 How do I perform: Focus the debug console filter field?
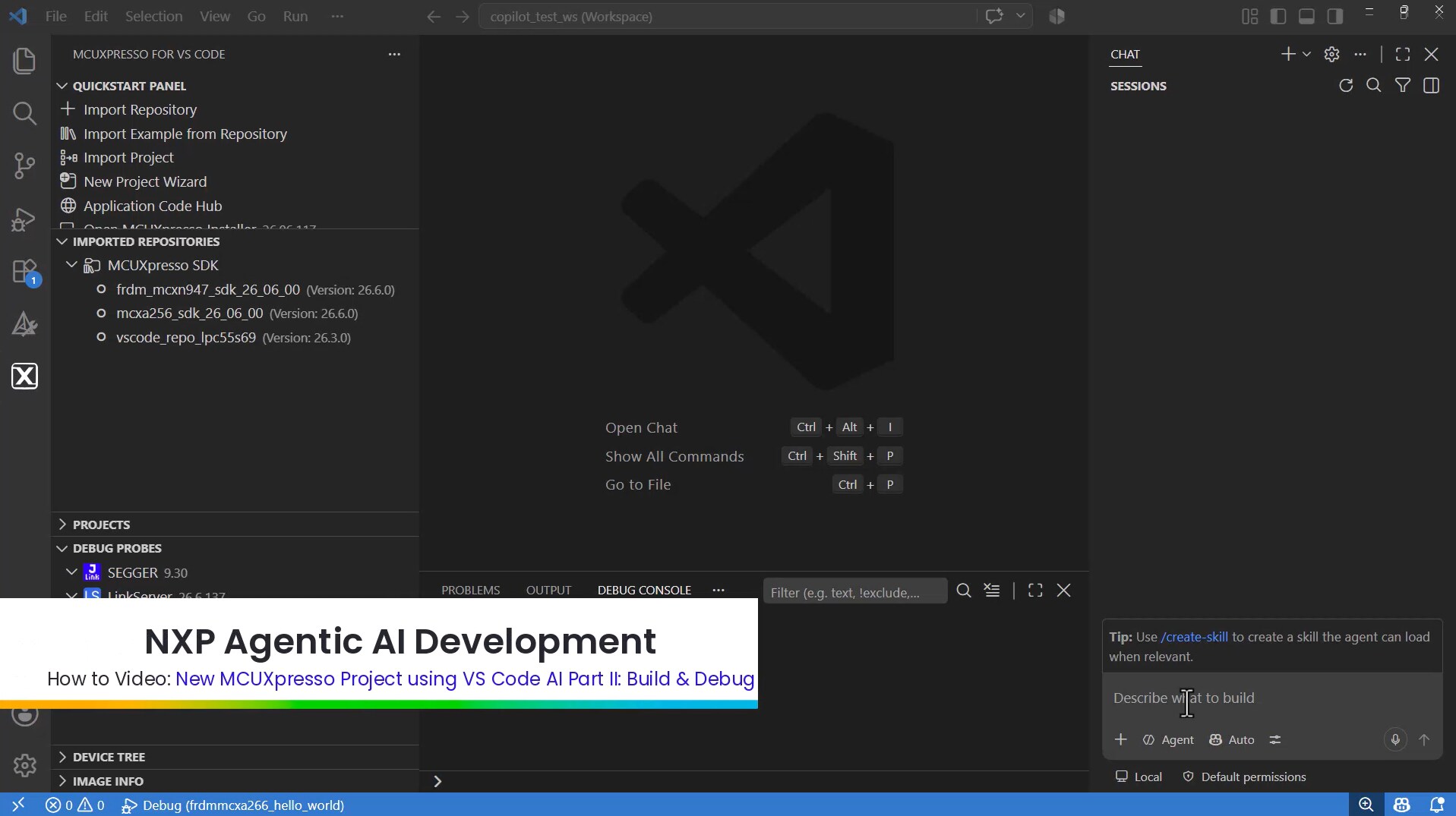(x=855, y=591)
